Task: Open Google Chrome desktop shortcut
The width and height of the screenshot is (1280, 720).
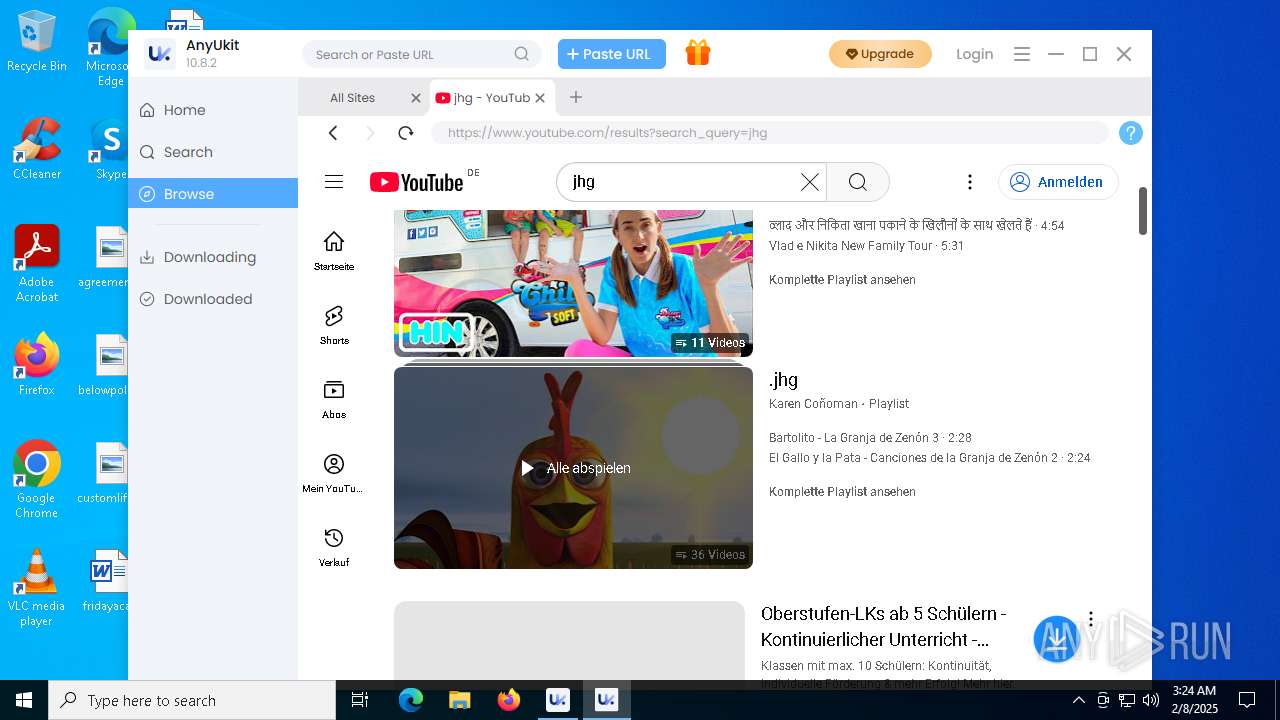Action: pos(37,479)
